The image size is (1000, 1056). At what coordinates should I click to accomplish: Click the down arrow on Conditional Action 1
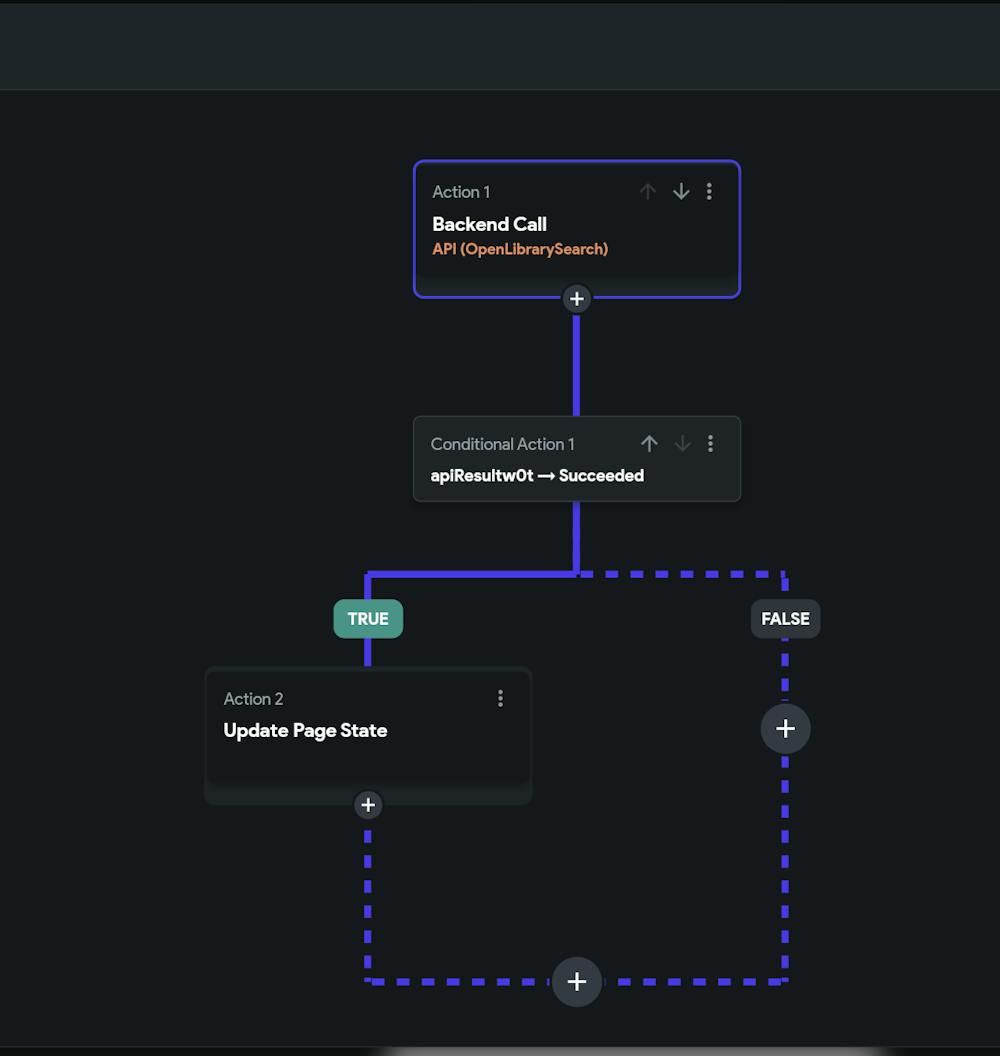coord(682,443)
